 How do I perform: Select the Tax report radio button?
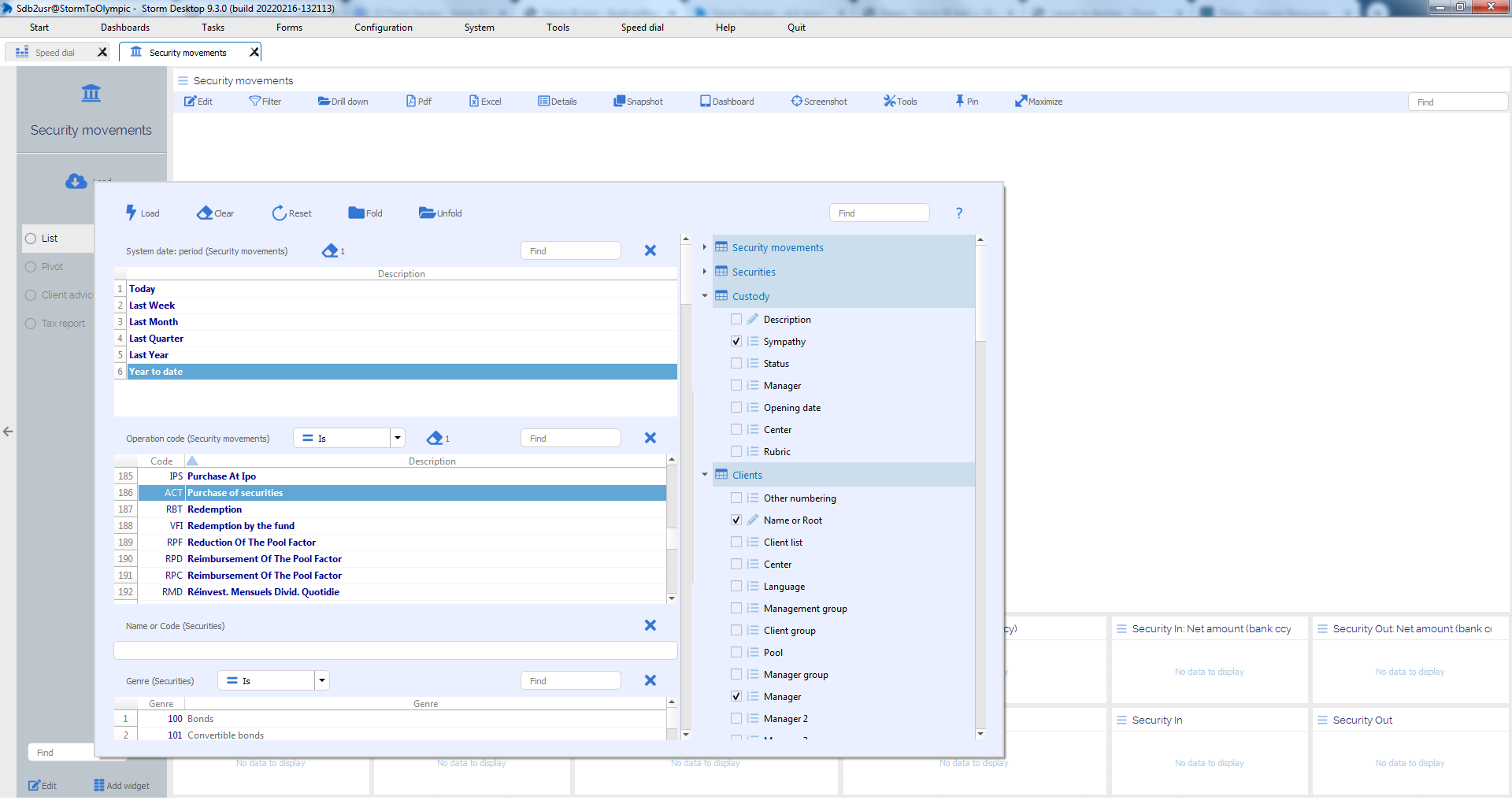pos(31,323)
